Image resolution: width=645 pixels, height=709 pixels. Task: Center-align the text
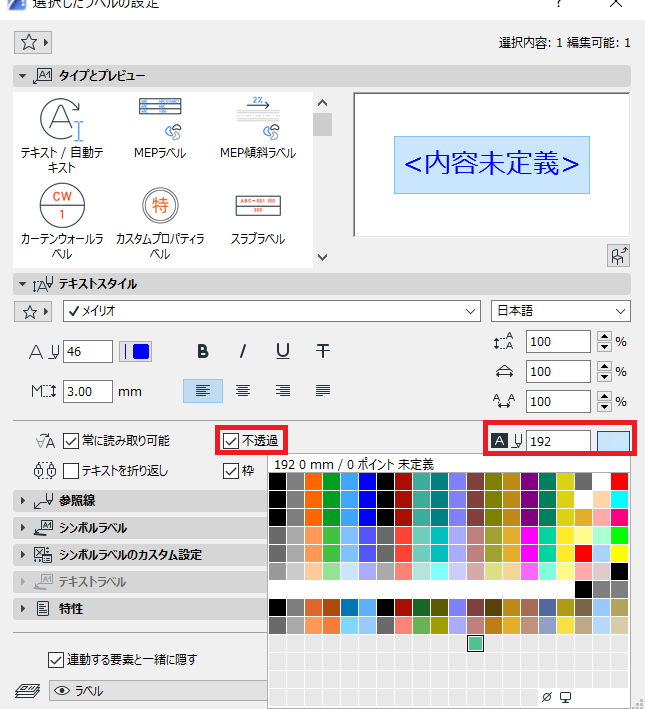(243, 391)
